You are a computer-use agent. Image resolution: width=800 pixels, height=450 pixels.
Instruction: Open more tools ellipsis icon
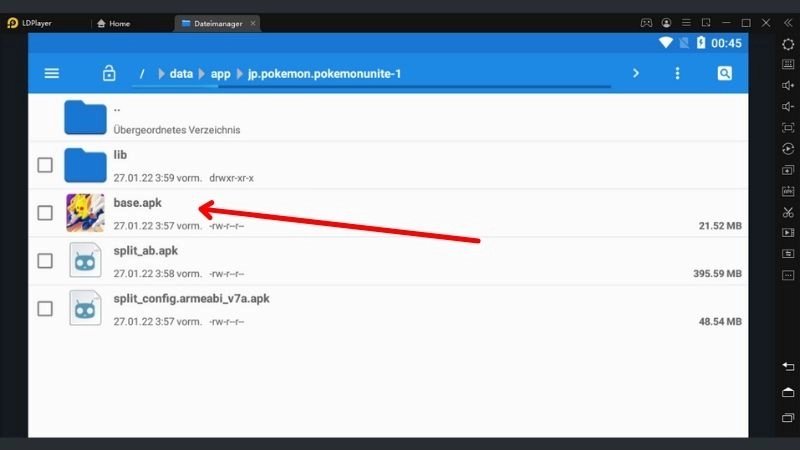pyautogui.click(x=788, y=275)
